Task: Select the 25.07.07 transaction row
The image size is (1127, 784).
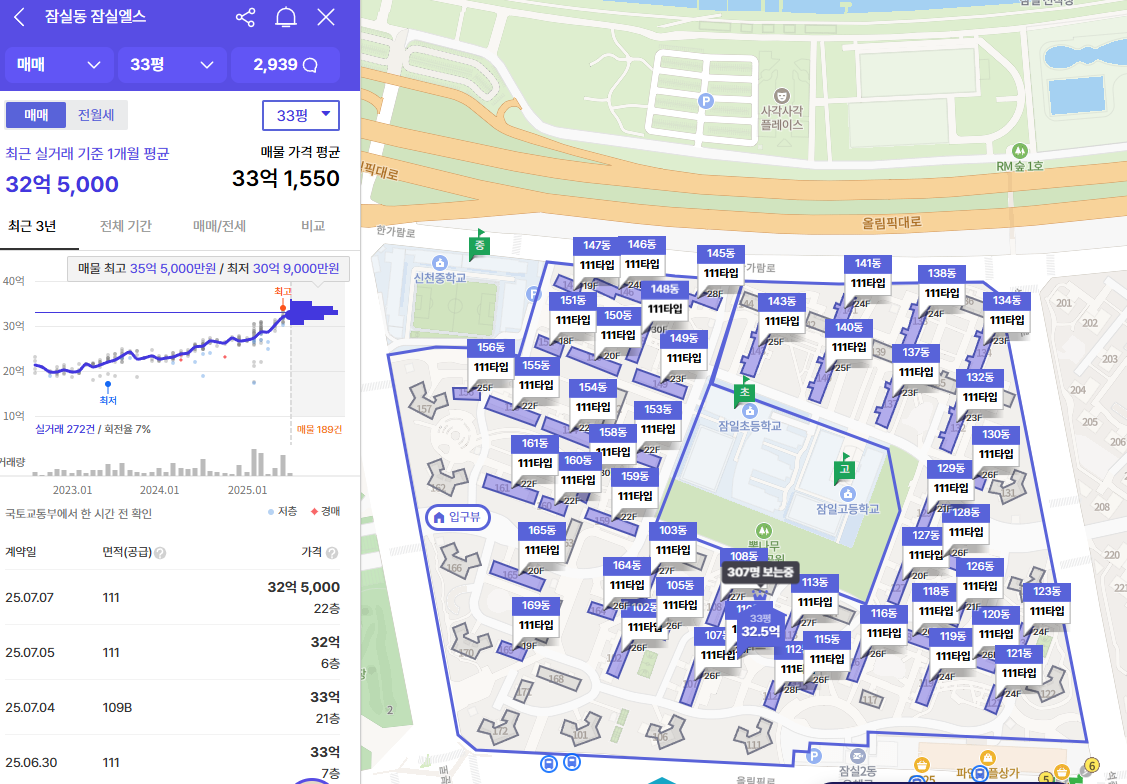Action: (172, 597)
